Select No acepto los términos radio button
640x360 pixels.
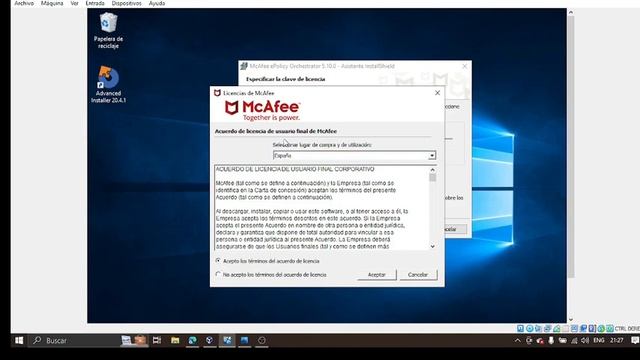218,274
